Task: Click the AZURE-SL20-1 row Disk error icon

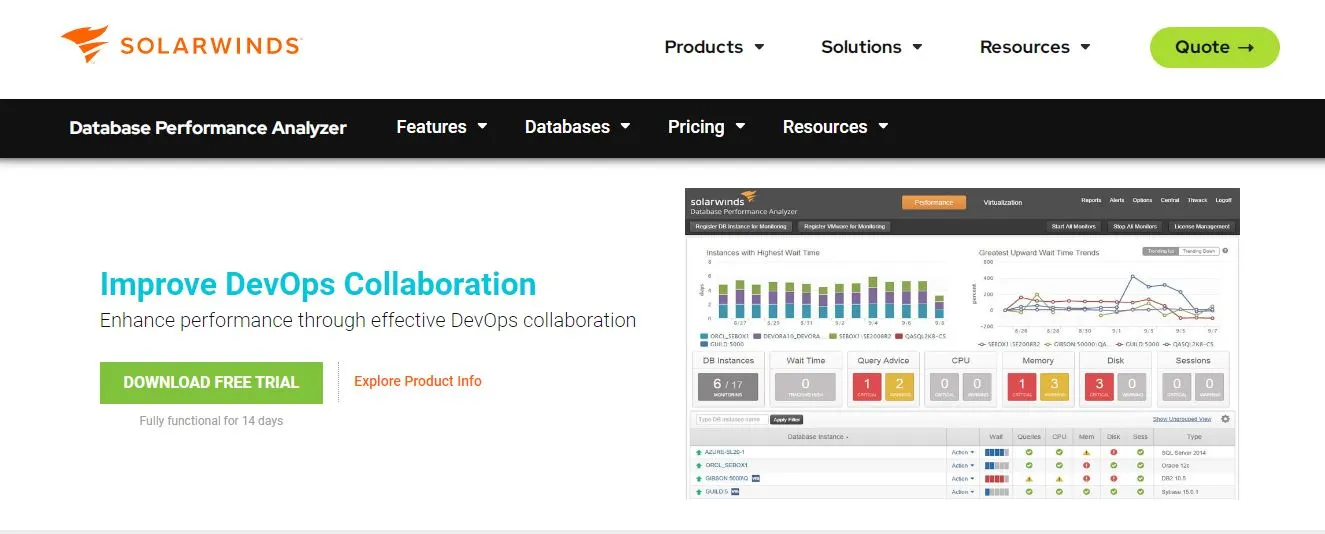Action: coord(1113,452)
